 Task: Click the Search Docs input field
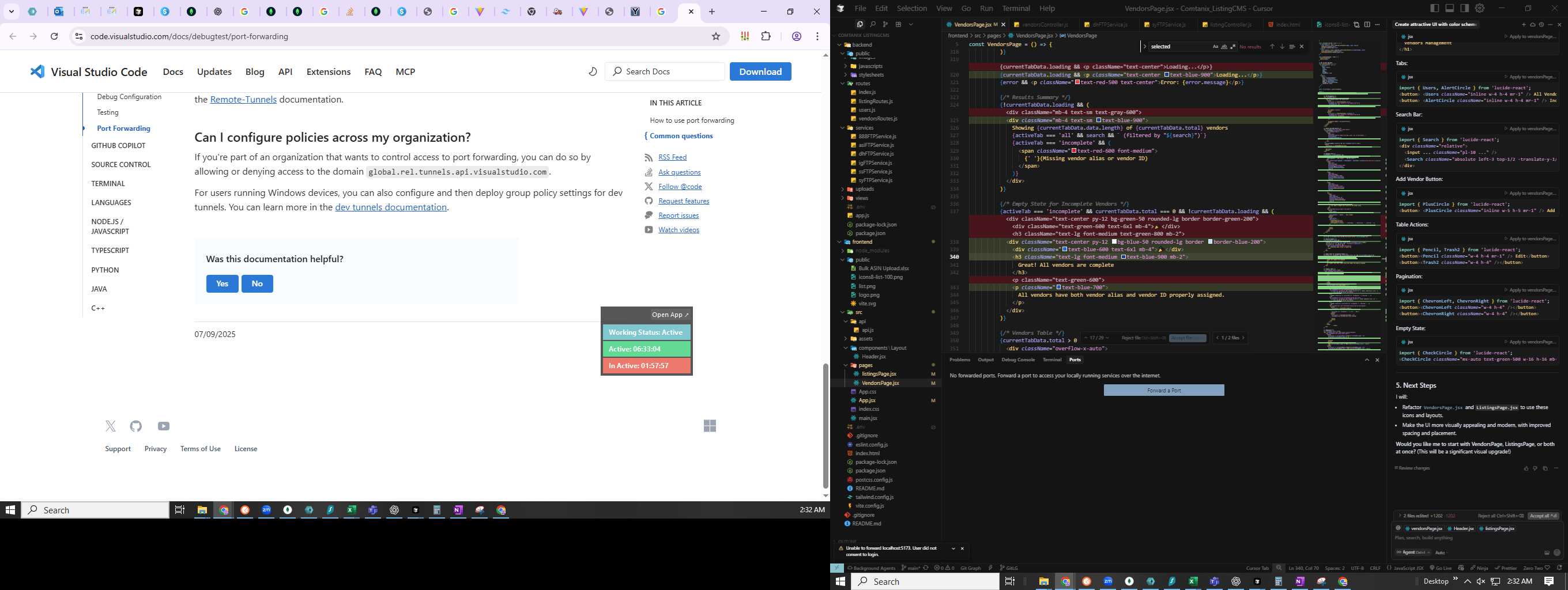665,71
